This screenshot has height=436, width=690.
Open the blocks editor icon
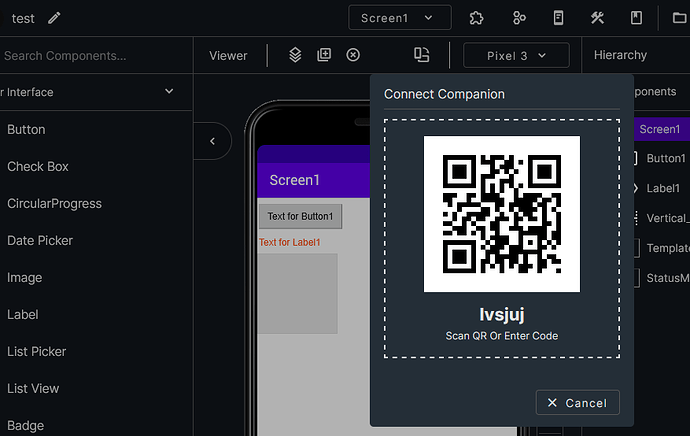tap(519, 18)
